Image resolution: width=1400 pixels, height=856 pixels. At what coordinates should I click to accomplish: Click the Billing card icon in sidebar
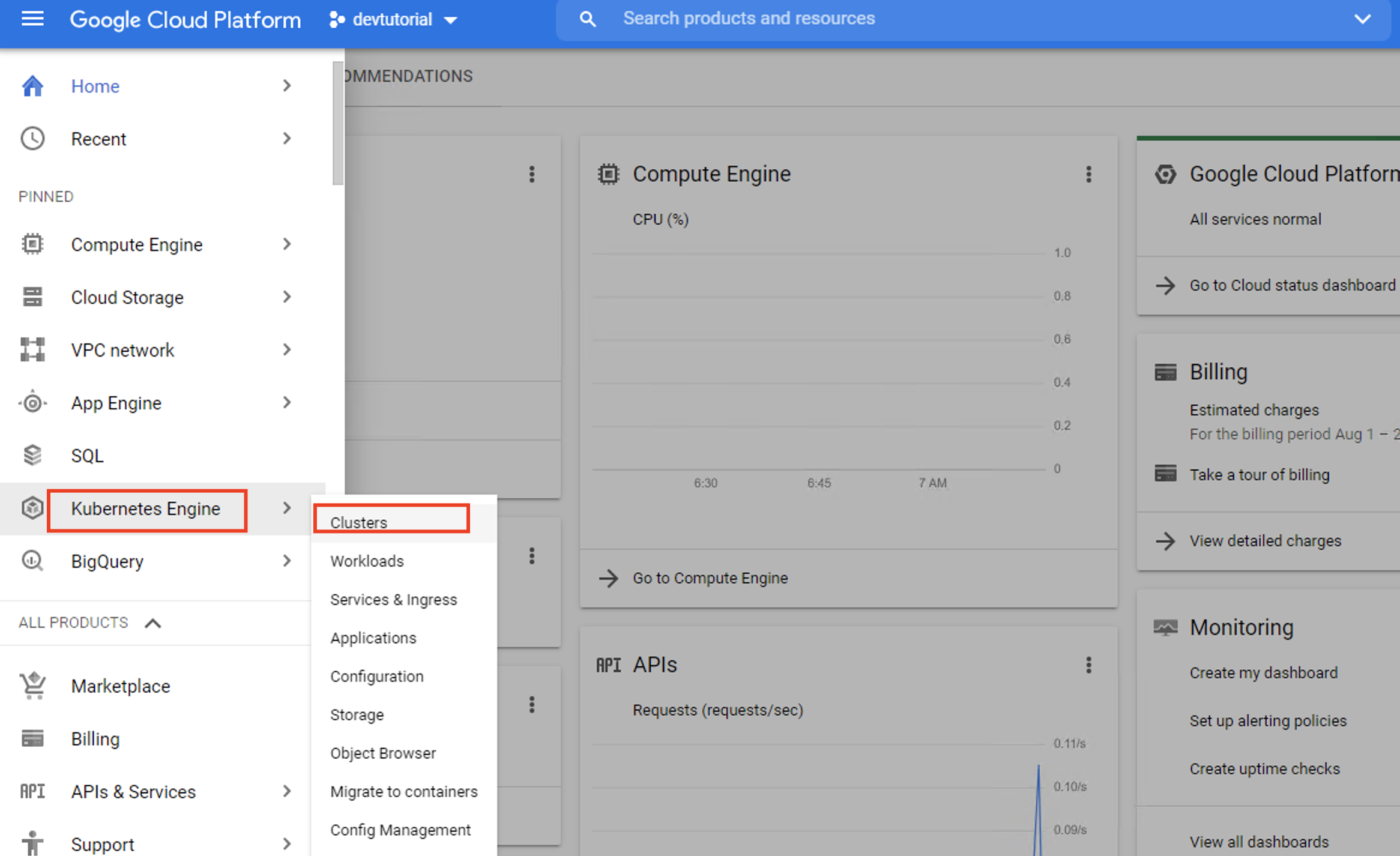(x=32, y=738)
